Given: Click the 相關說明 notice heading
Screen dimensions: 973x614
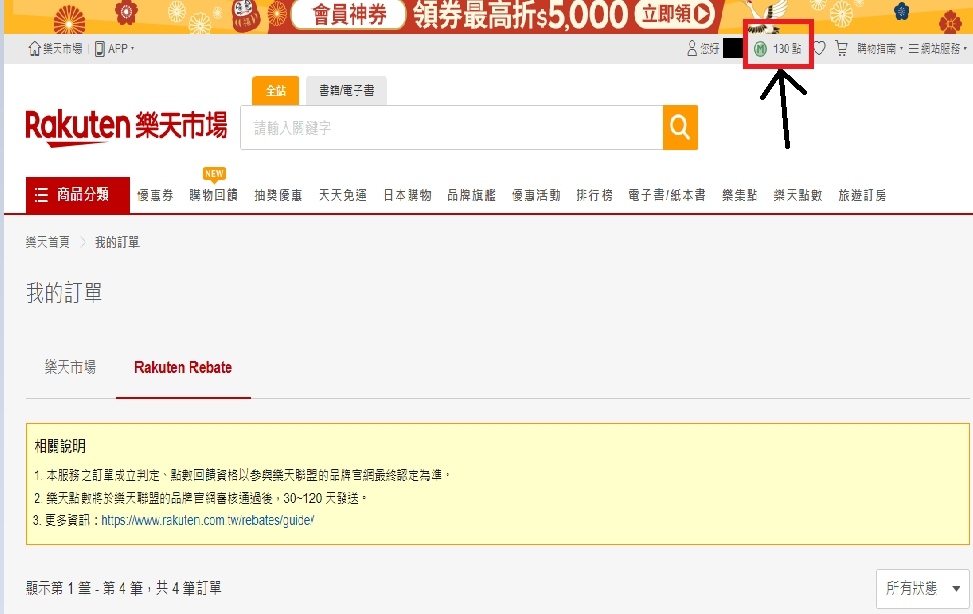Looking at the screenshot, I should tap(60, 446).
